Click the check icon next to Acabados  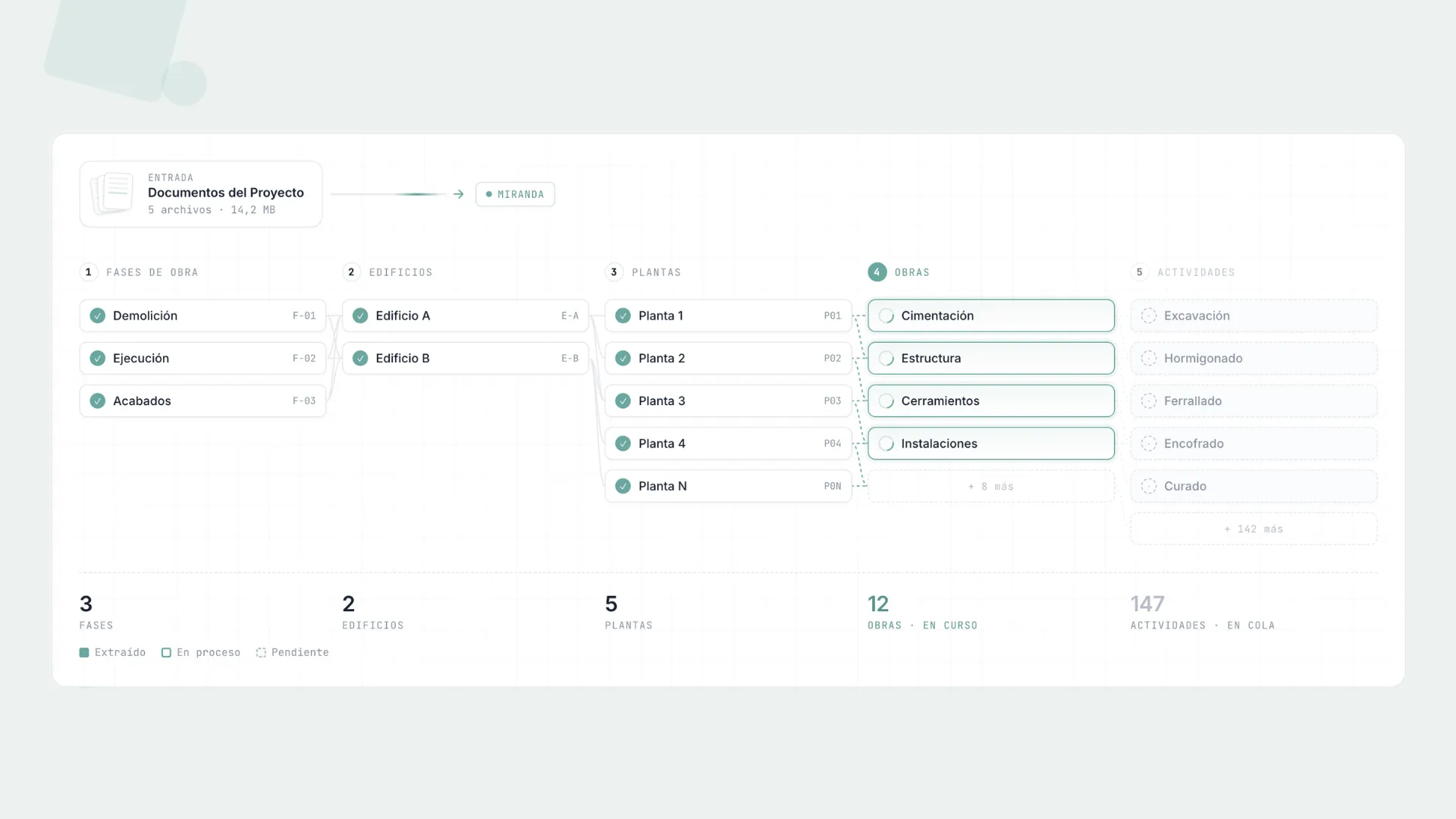98,400
